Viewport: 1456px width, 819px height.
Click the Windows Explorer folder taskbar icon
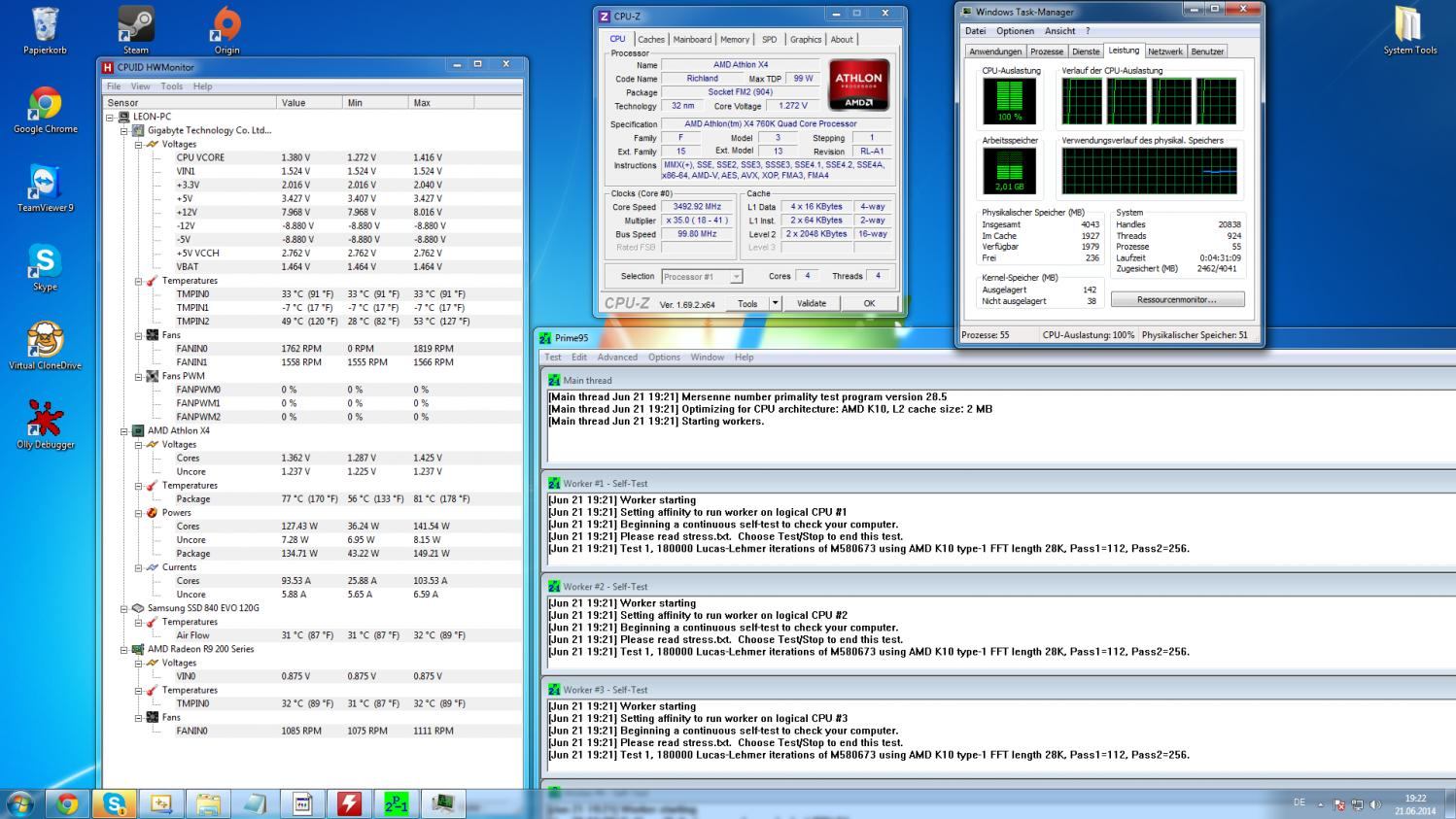[x=208, y=803]
